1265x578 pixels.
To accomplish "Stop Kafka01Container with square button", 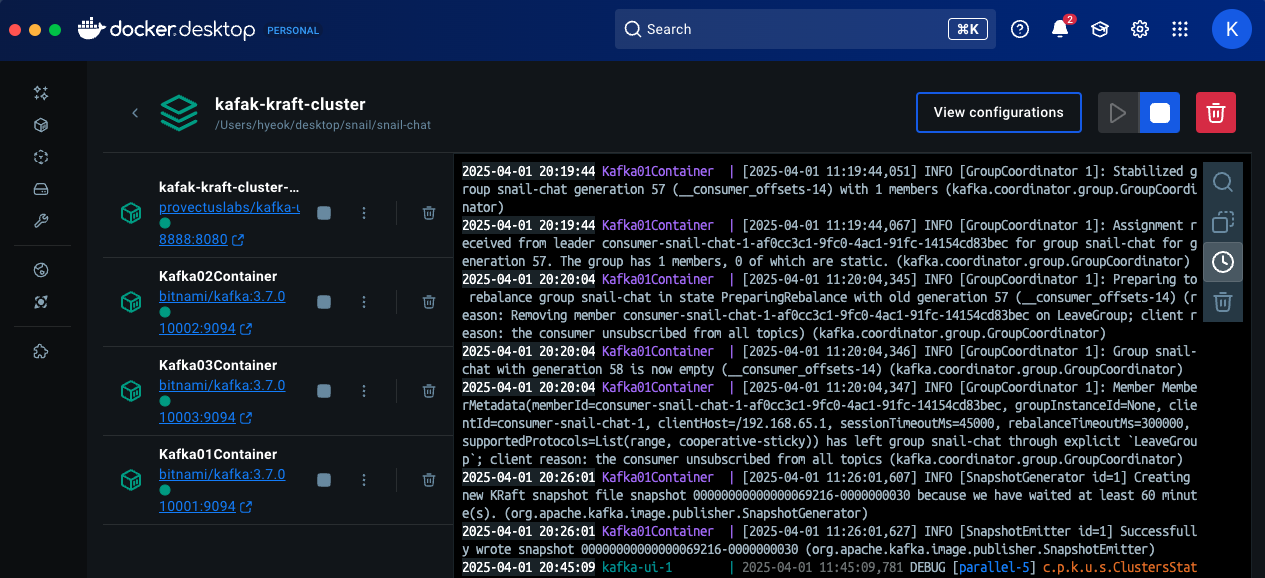I will pyautogui.click(x=324, y=480).
